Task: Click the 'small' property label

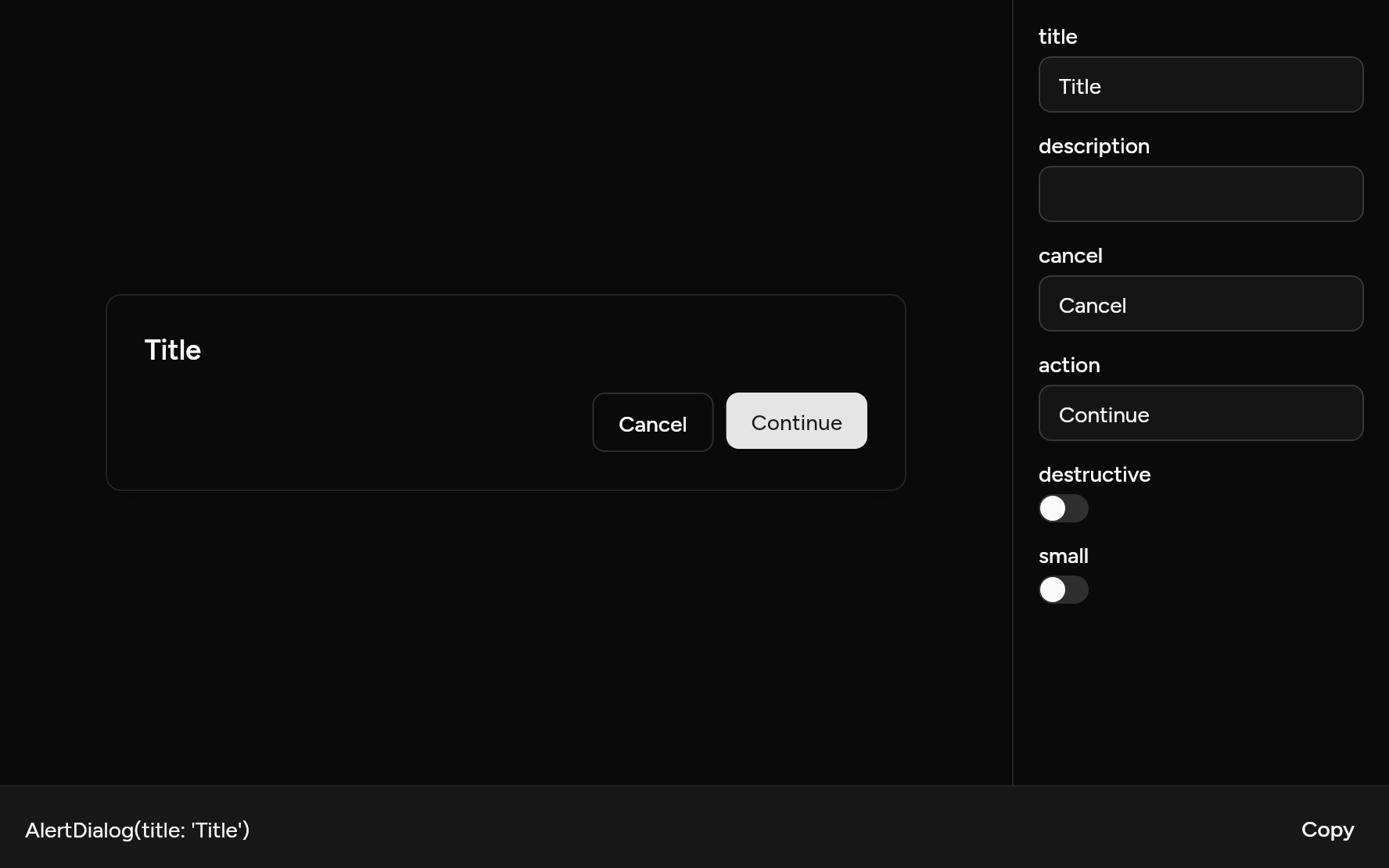Action: pyautogui.click(x=1063, y=556)
